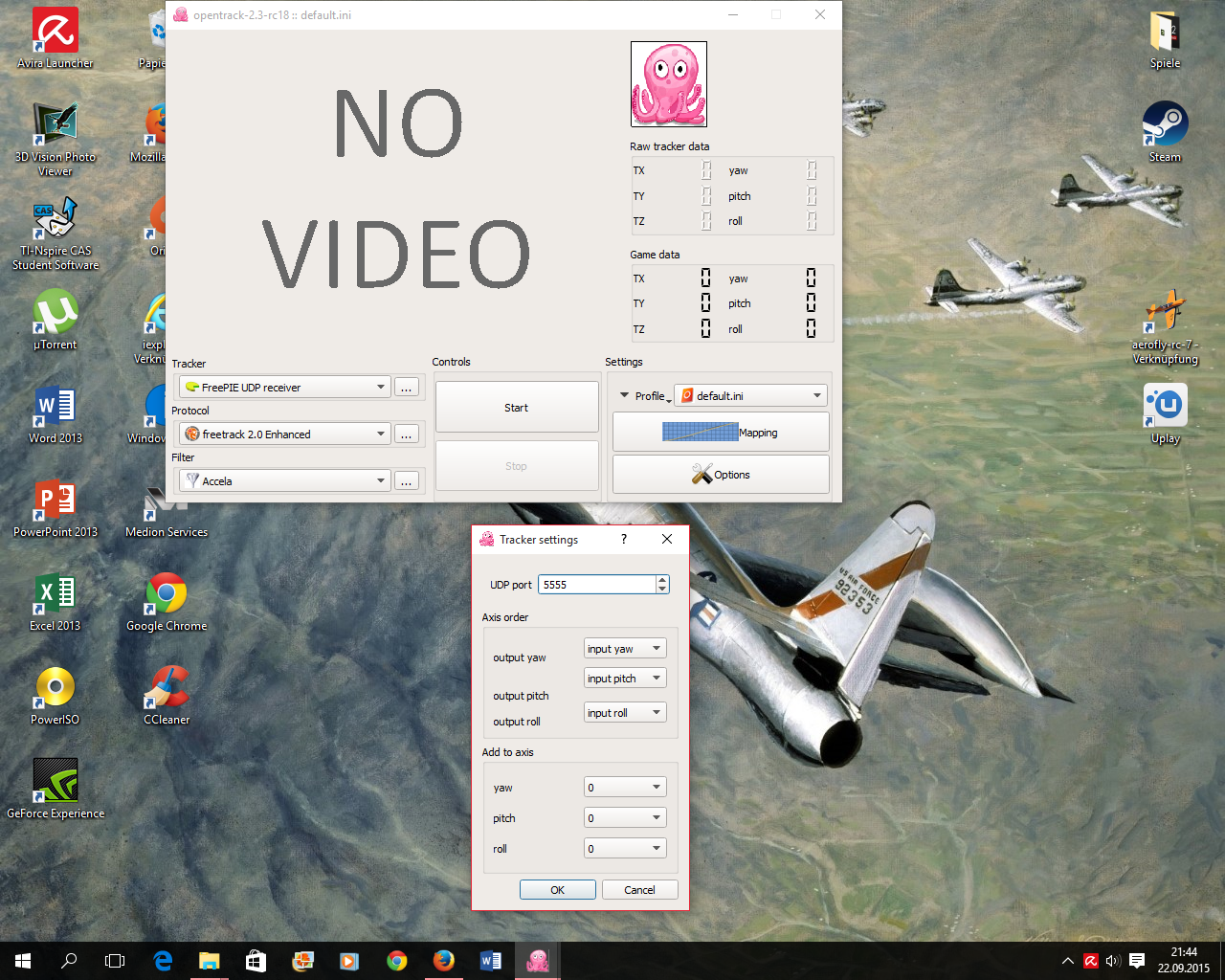Image resolution: width=1225 pixels, height=980 pixels.
Task: Open Chrome from the taskbar
Action: [396, 961]
